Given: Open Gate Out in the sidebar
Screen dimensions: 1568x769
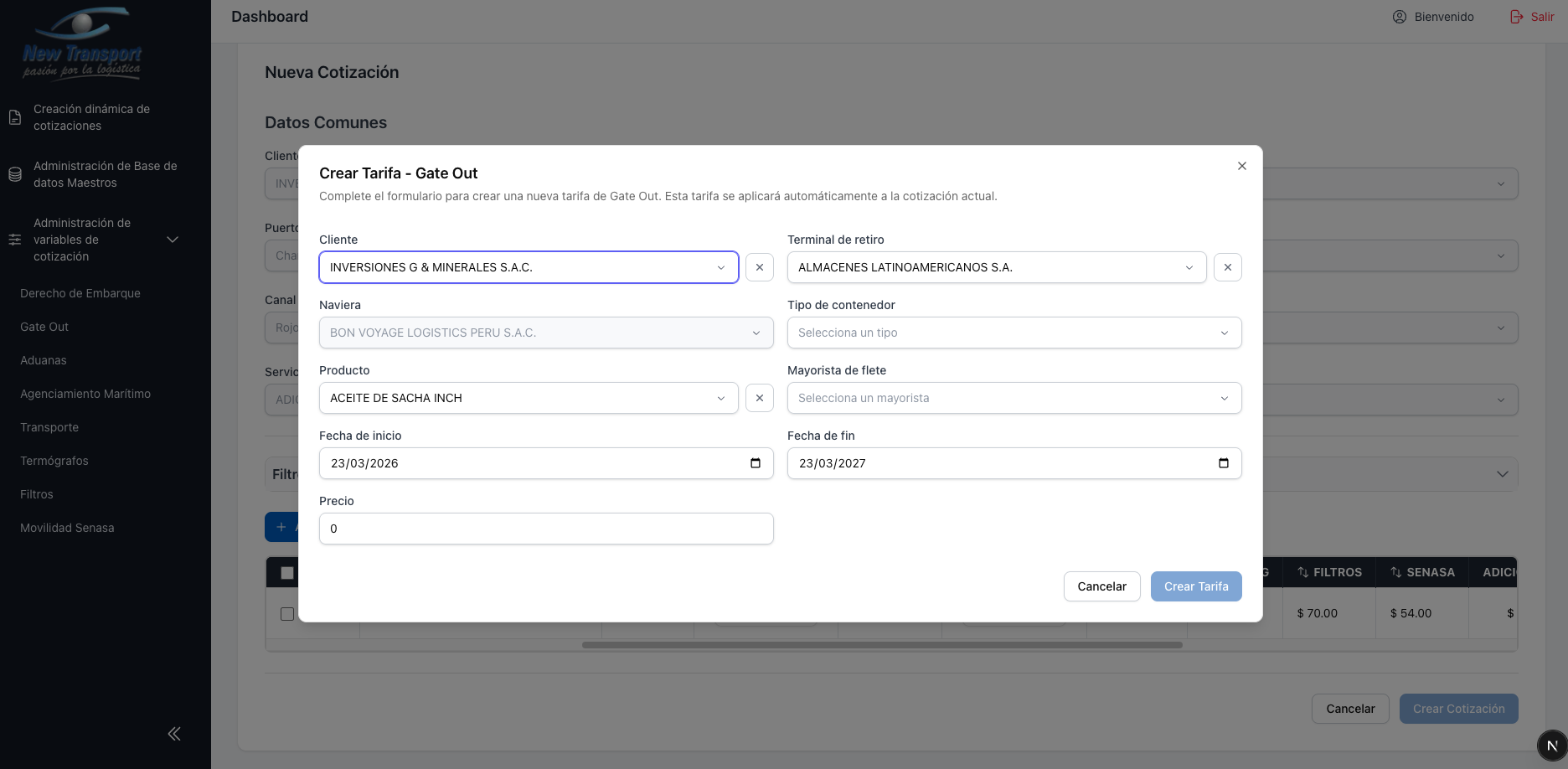Looking at the screenshot, I should point(44,327).
